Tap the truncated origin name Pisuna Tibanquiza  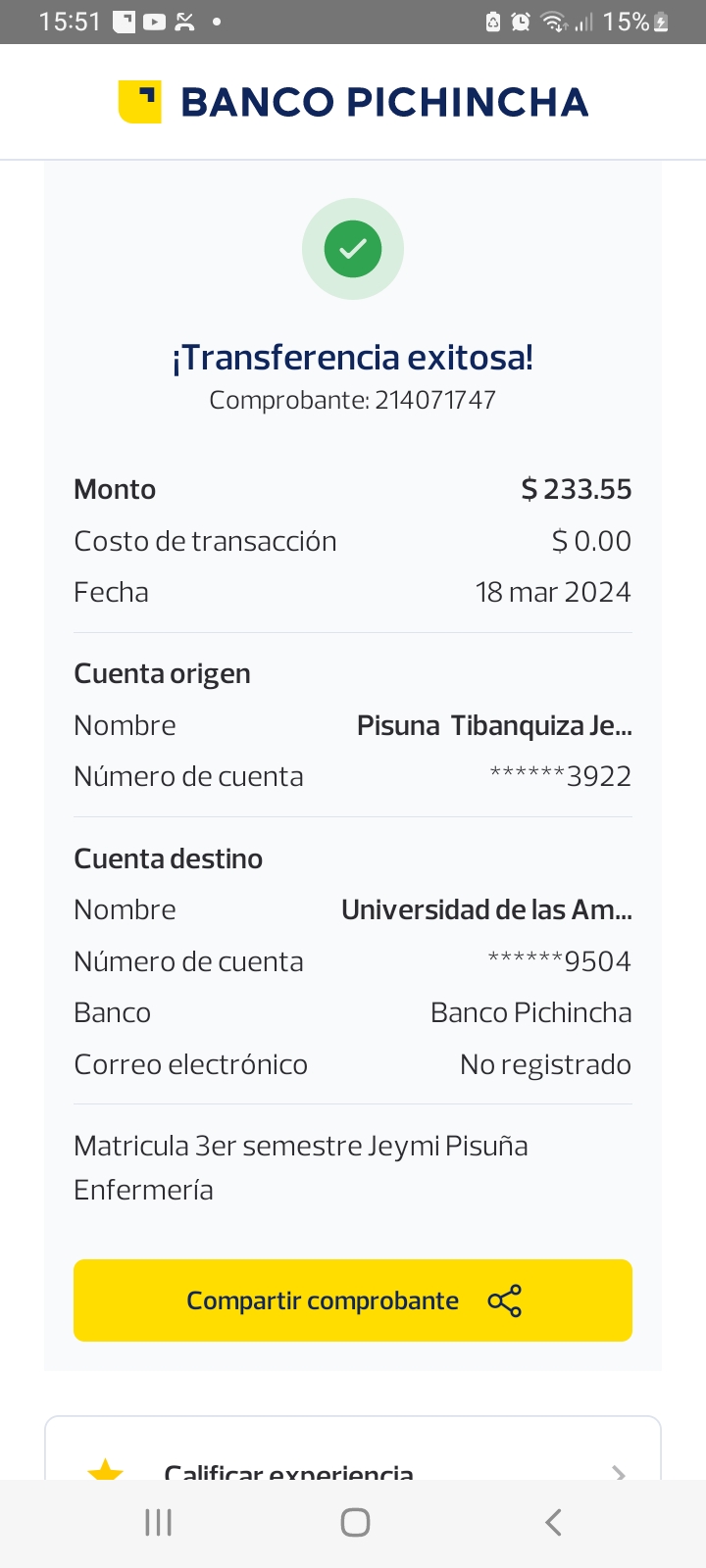(x=494, y=725)
